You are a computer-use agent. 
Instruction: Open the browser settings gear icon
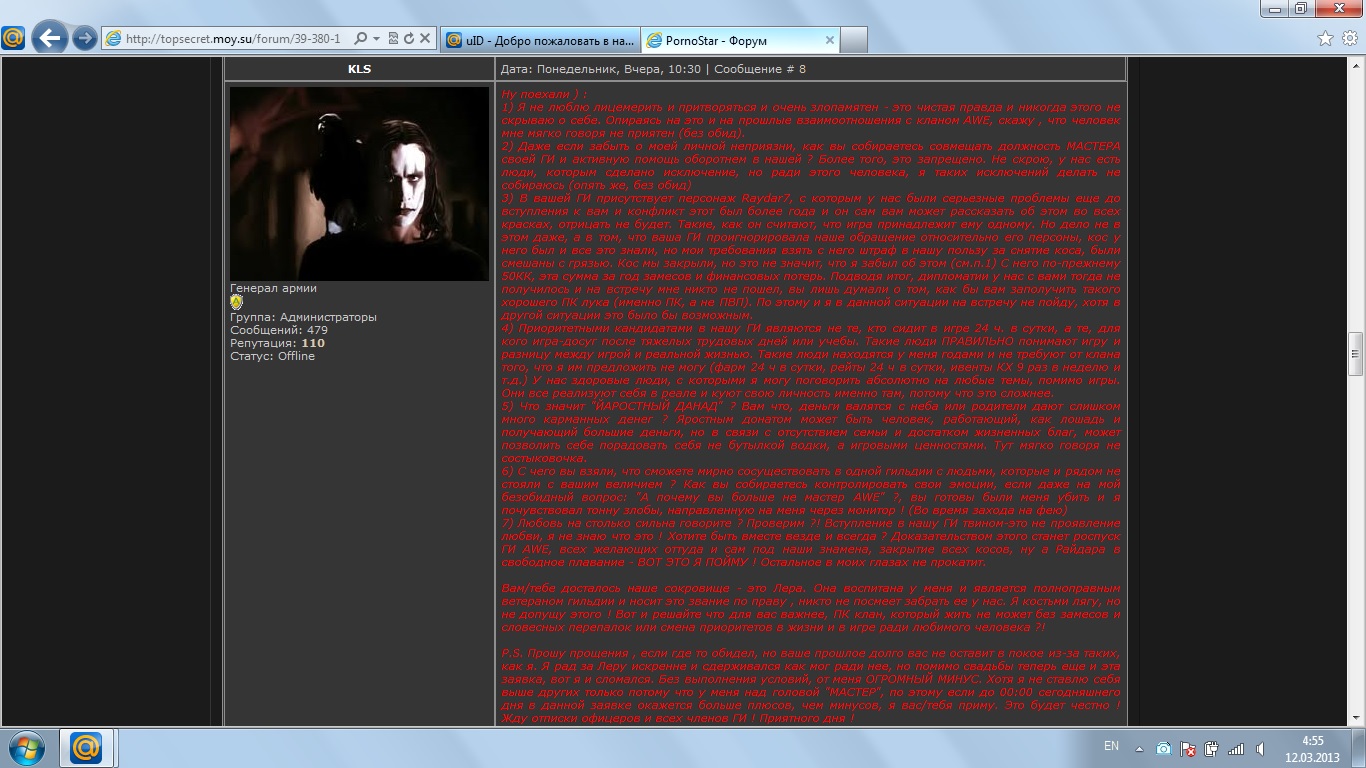1349,39
